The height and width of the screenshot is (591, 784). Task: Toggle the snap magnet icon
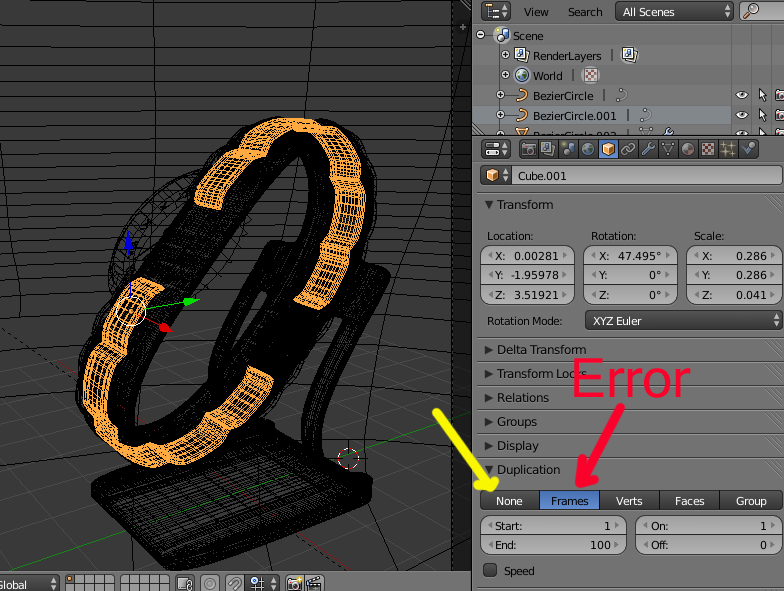pos(234,584)
